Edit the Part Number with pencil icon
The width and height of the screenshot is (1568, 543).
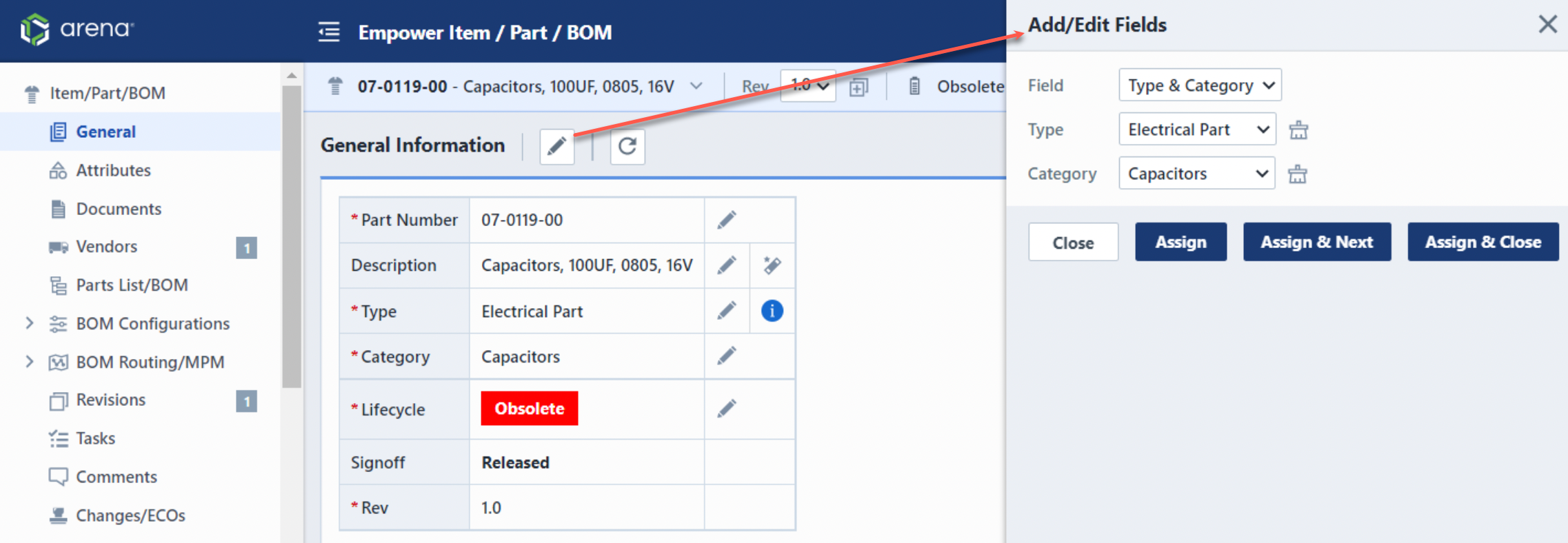point(727,220)
